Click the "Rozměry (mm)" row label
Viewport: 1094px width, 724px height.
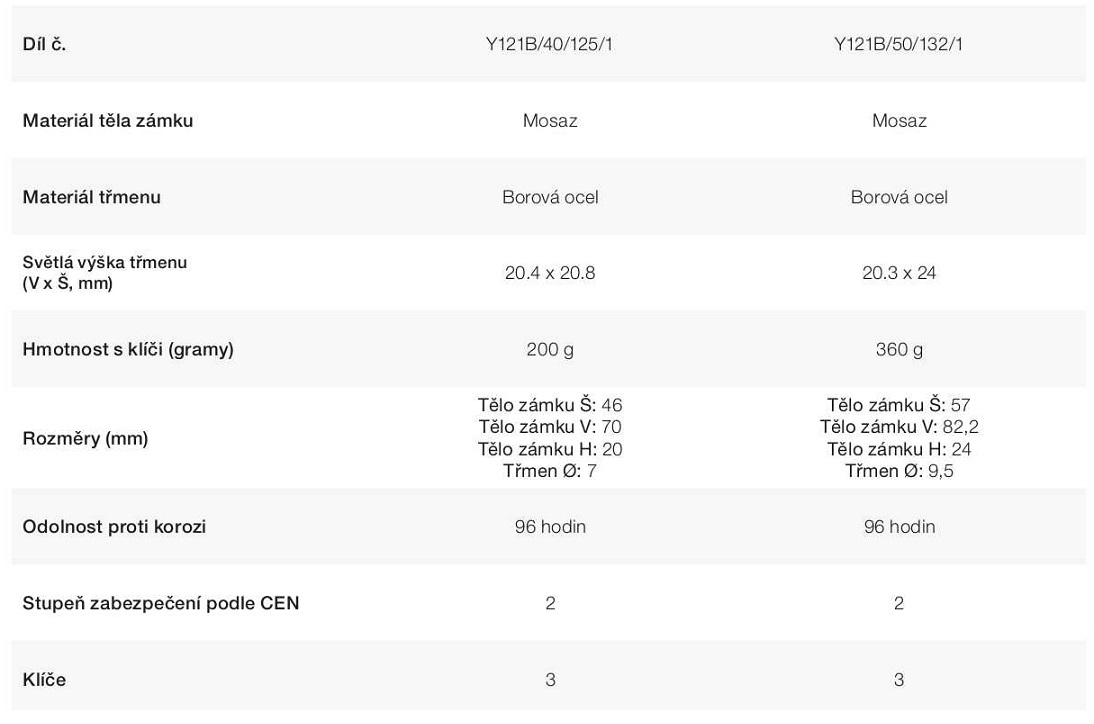click(x=85, y=438)
